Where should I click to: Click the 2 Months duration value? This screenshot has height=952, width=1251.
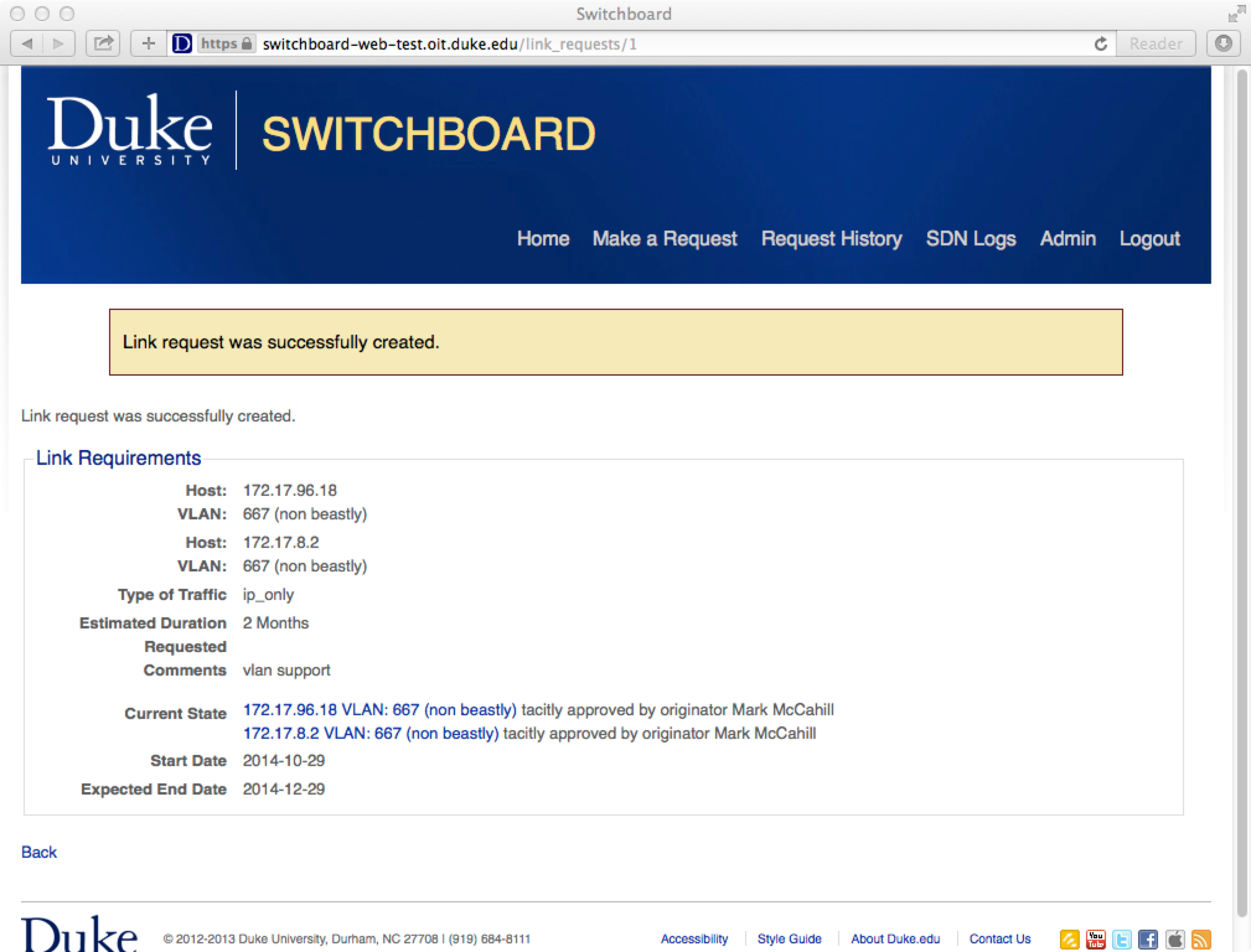coord(275,623)
